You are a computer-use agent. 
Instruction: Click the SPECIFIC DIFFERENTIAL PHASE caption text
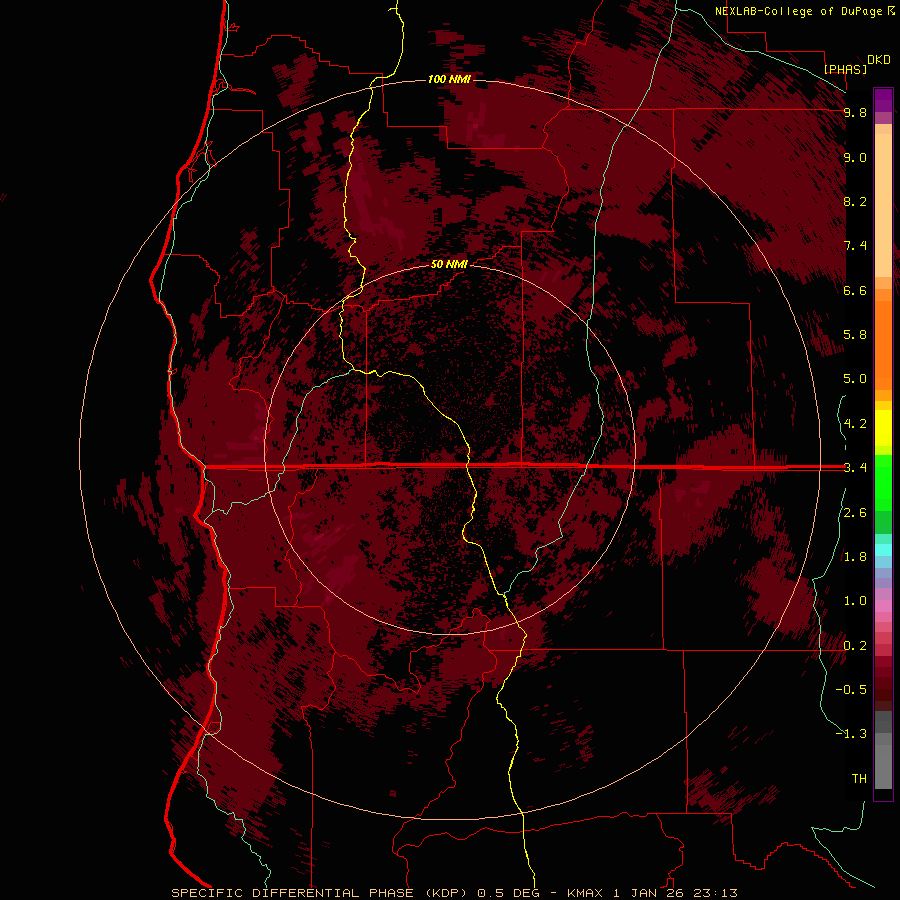(292, 893)
